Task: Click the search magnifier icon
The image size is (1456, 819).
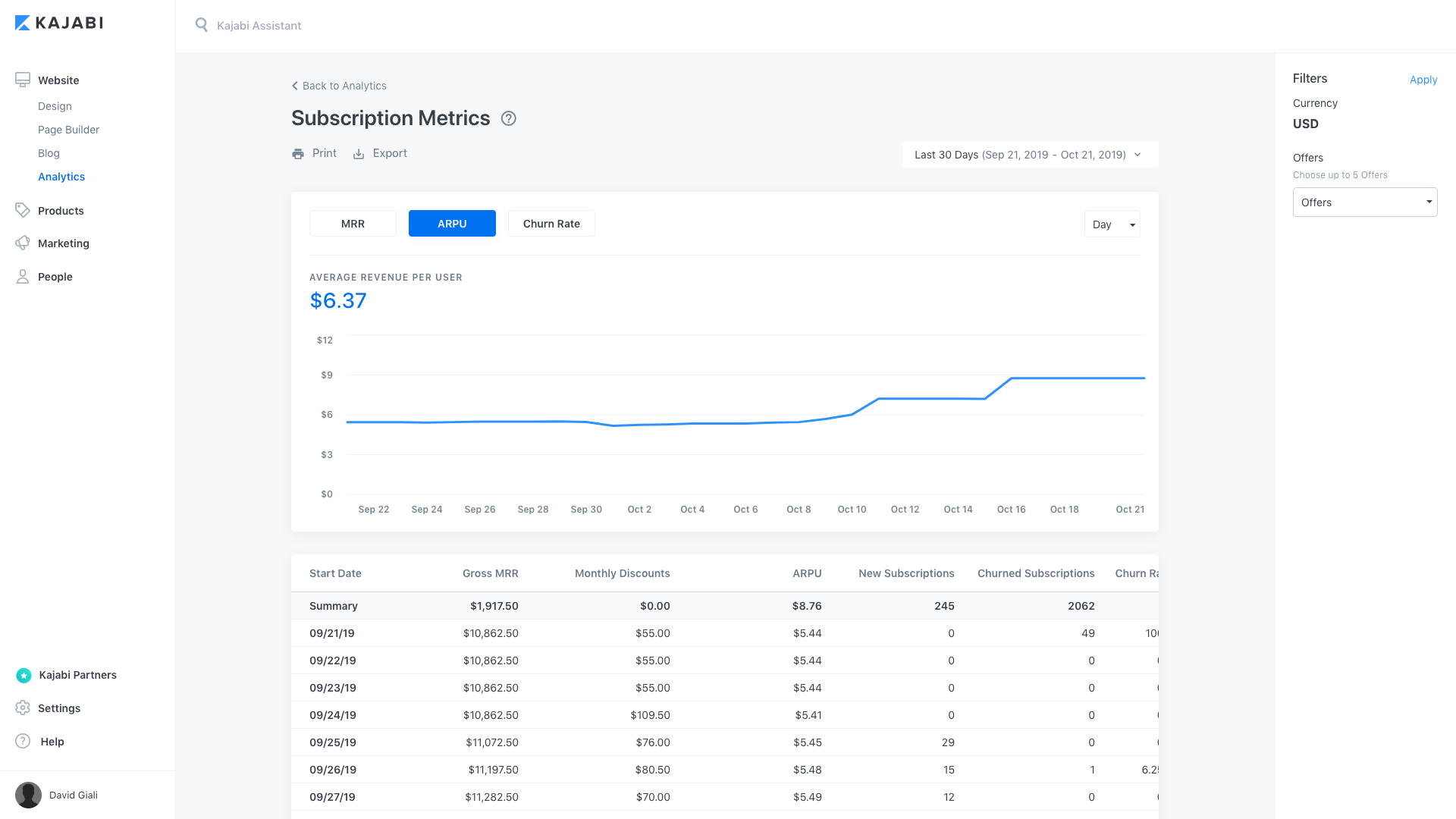Action: click(201, 25)
